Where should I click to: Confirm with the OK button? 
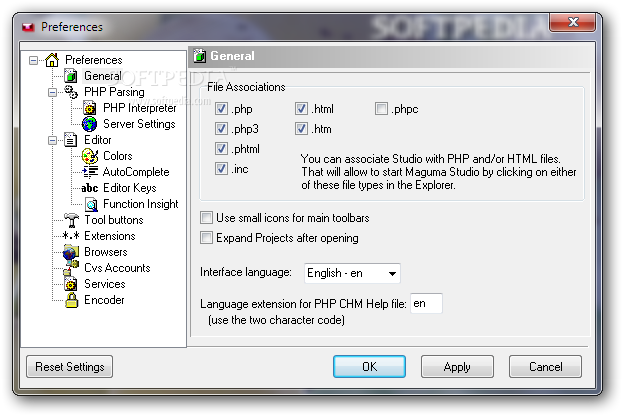[x=369, y=366]
